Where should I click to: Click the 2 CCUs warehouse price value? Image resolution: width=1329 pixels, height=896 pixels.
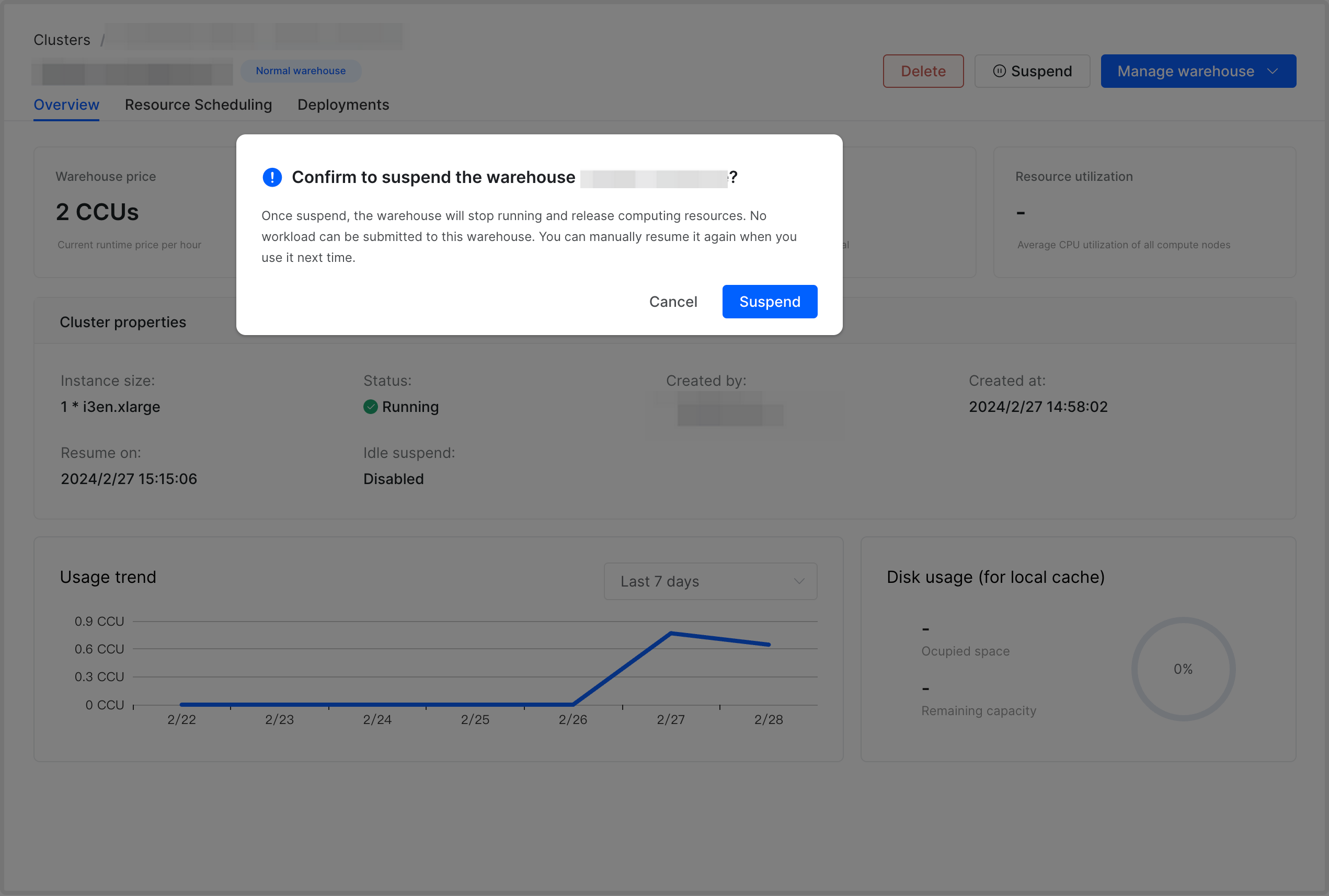tap(97, 212)
